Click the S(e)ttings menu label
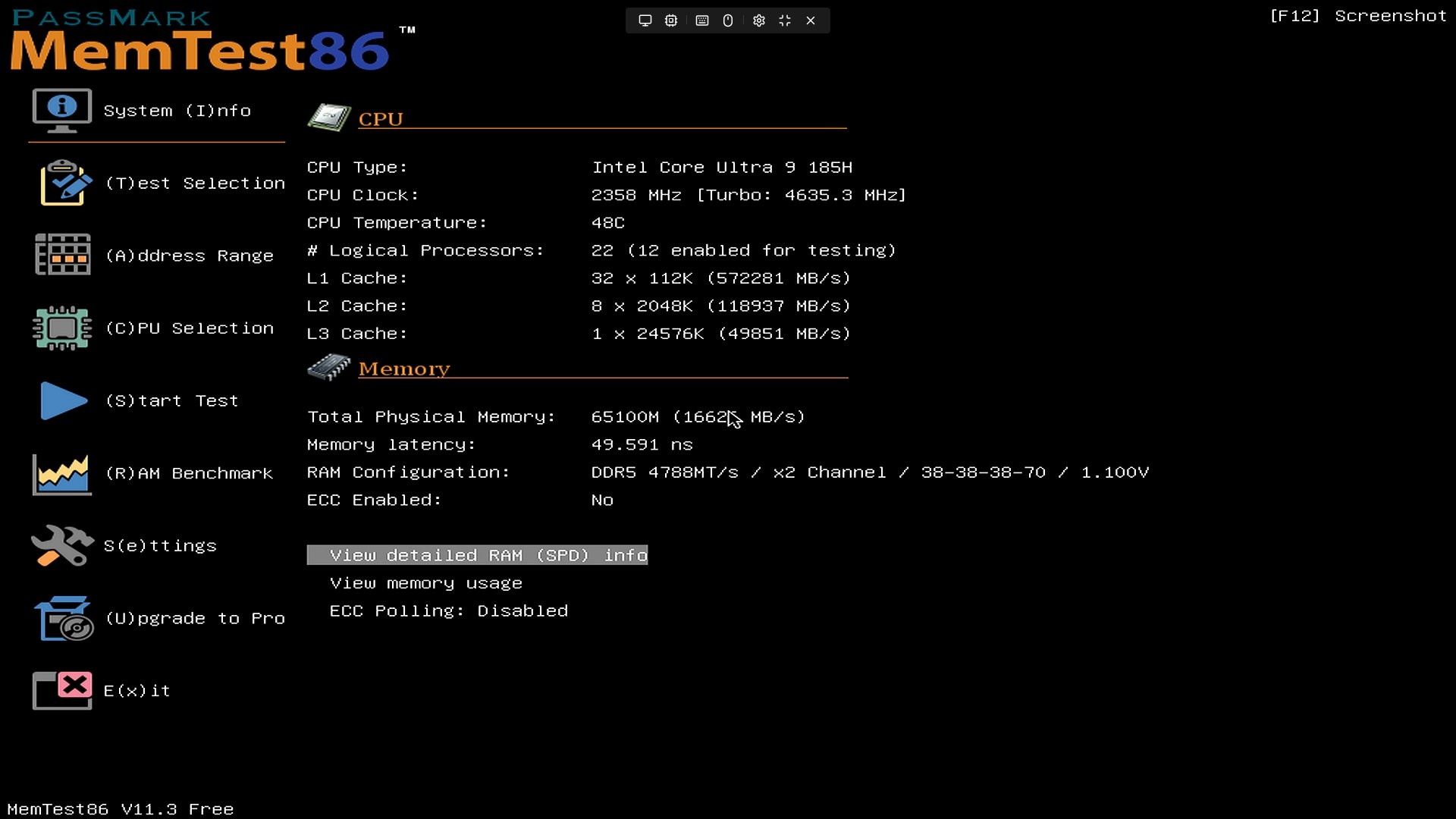Screen dimensions: 1456x819 160,546
